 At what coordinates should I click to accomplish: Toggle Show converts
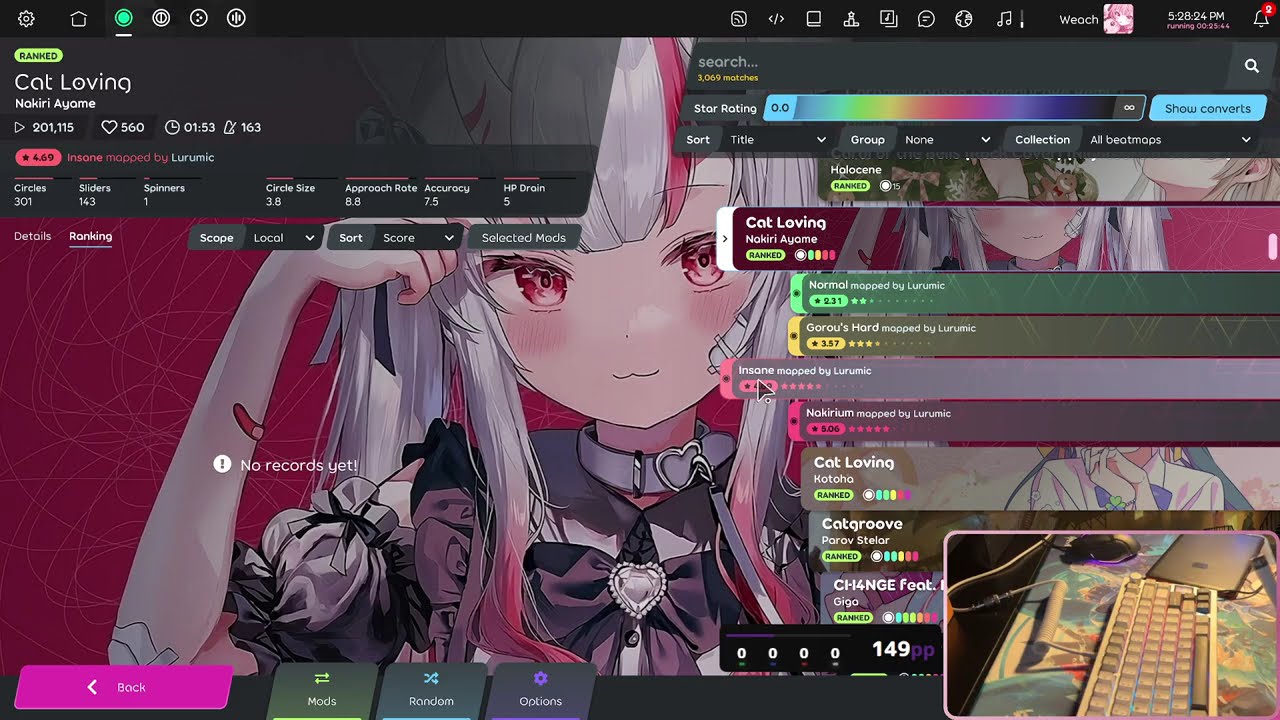pyautogui.click(x=1207, y=108)
